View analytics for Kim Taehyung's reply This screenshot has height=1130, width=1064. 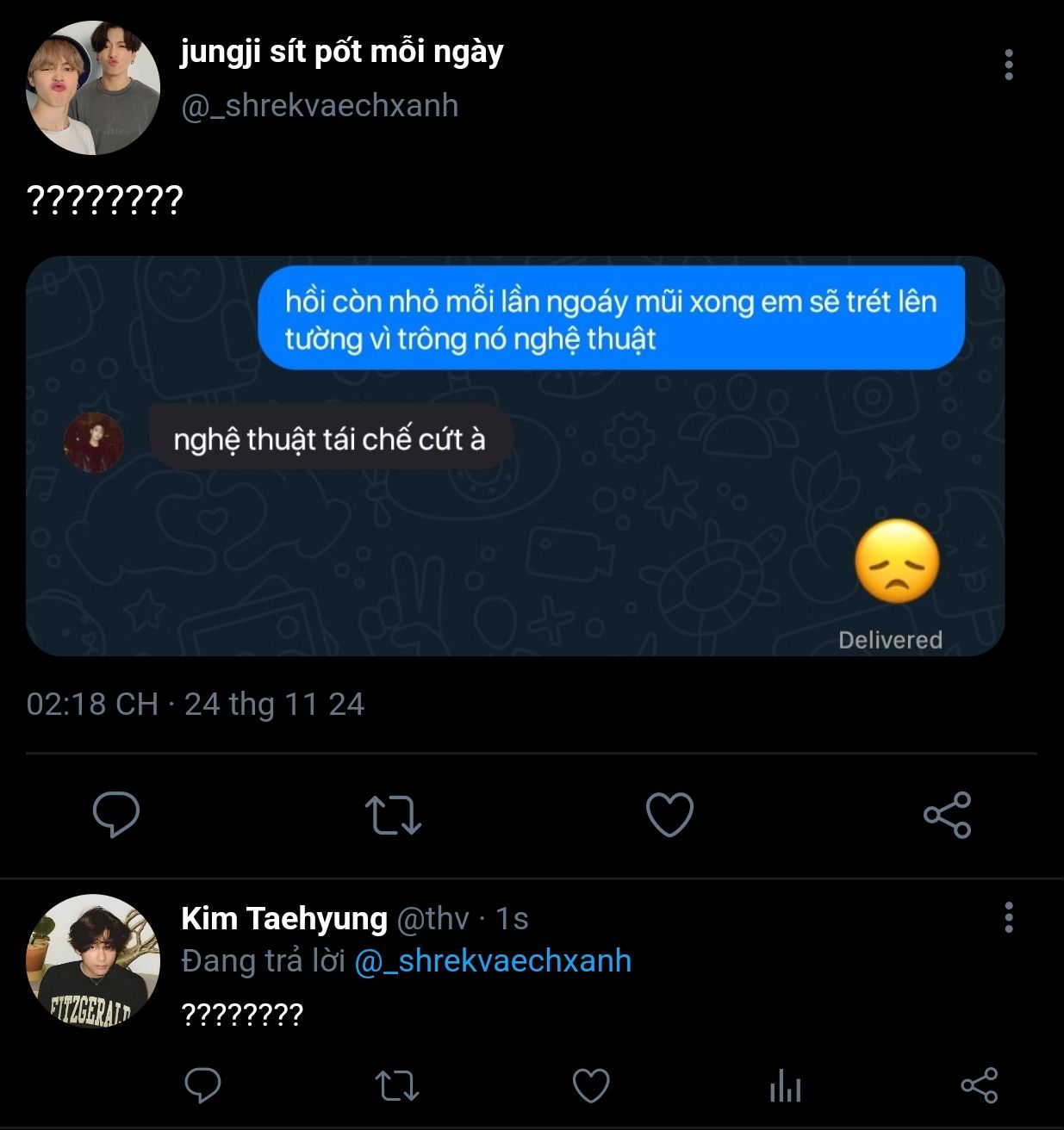[785, 1086]
